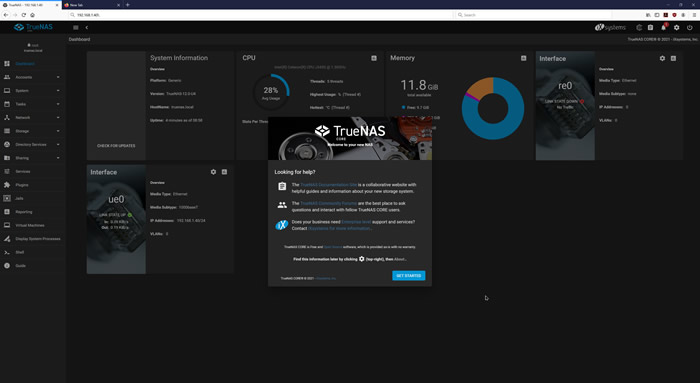The image size is (700, 383).
Task: Open Reporting in the sidebar
Action: point(33,212)
